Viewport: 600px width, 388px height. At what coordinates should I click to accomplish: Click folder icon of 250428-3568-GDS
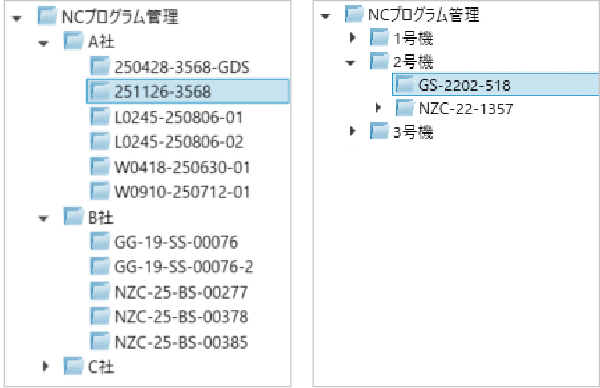tap(100, 66)
